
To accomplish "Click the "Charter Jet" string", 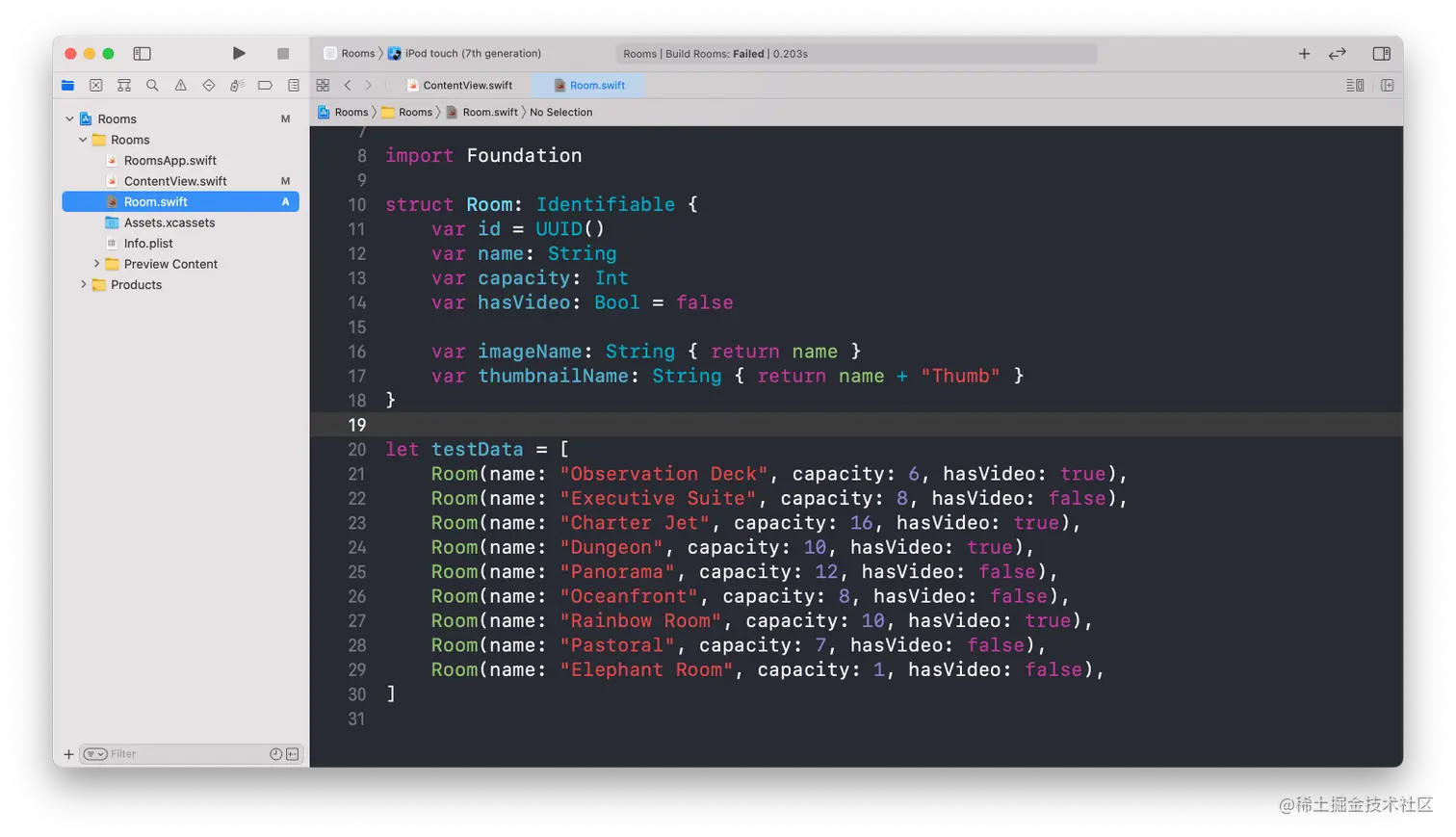I will coord(635,523).
